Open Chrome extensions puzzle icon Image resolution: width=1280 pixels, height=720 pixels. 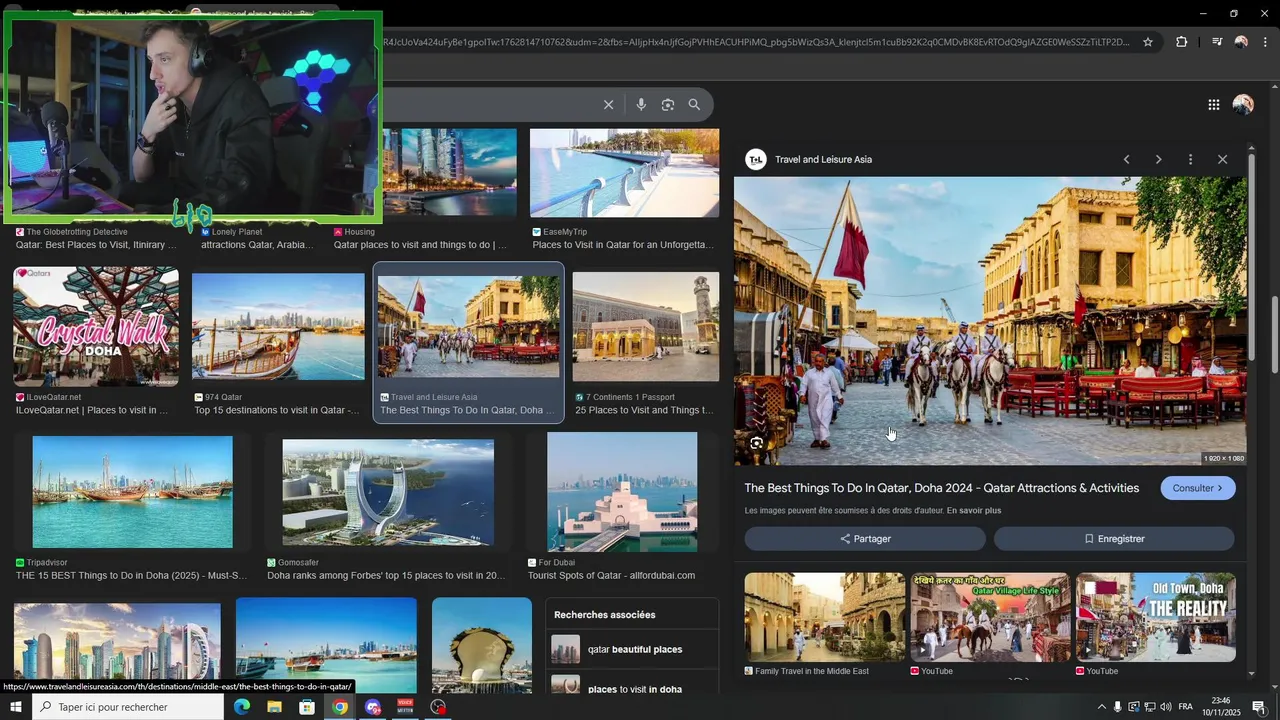pyautogui.click(x=1182, y=42)
